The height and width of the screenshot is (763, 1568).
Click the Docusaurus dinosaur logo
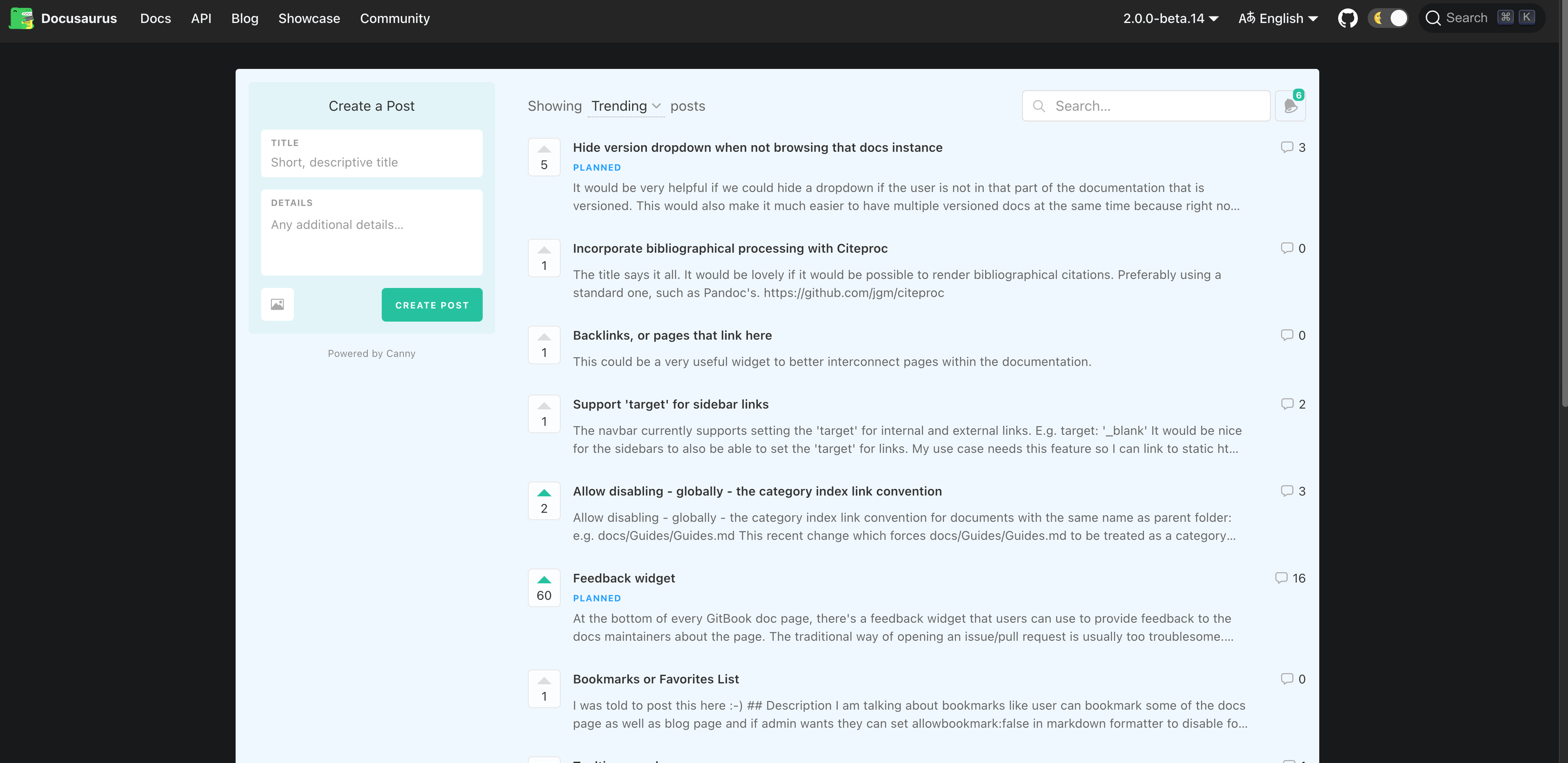[x=21, y=18]
